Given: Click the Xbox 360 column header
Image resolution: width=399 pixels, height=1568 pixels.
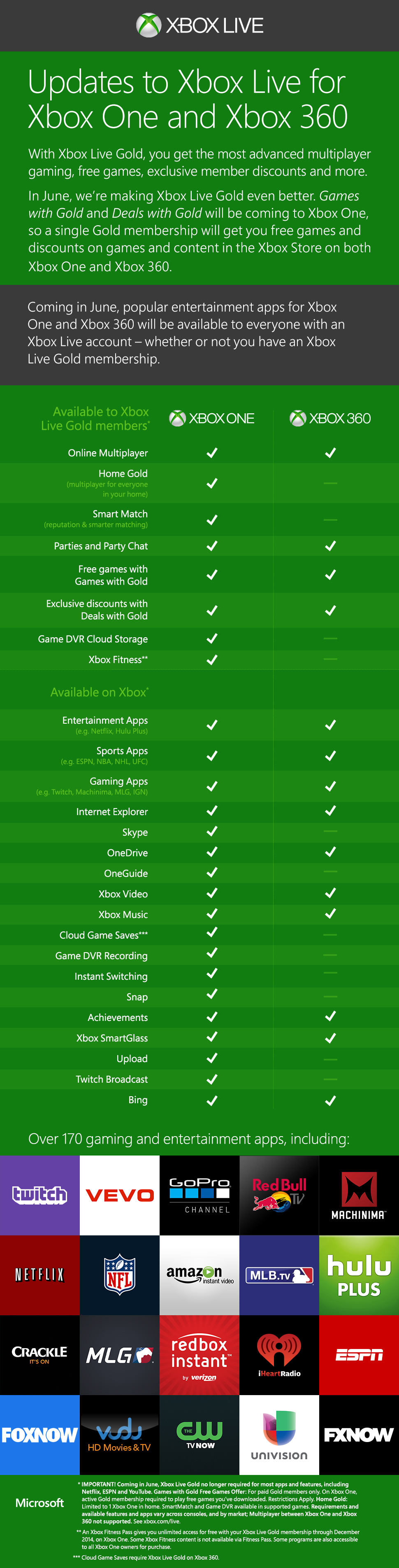Looking at the screenshot, I should [x=330, y=418].
